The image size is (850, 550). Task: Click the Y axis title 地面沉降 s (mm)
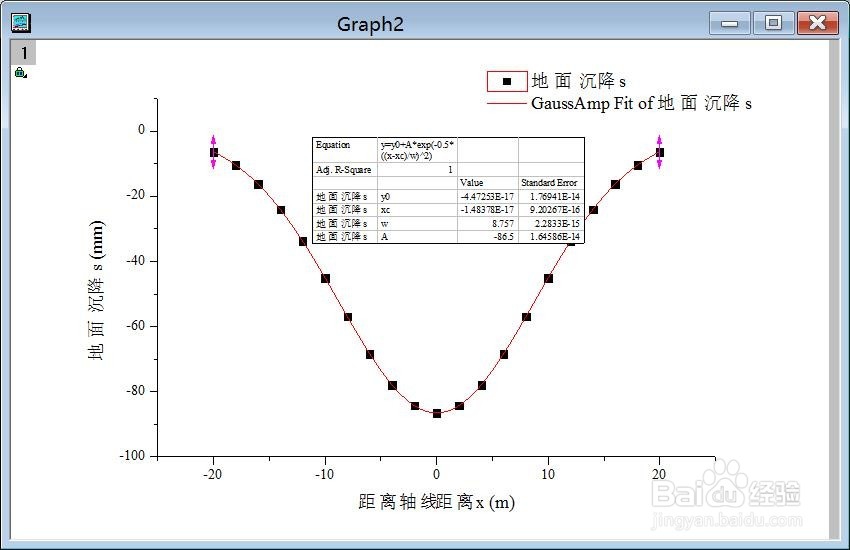click(x=96, y=290)
